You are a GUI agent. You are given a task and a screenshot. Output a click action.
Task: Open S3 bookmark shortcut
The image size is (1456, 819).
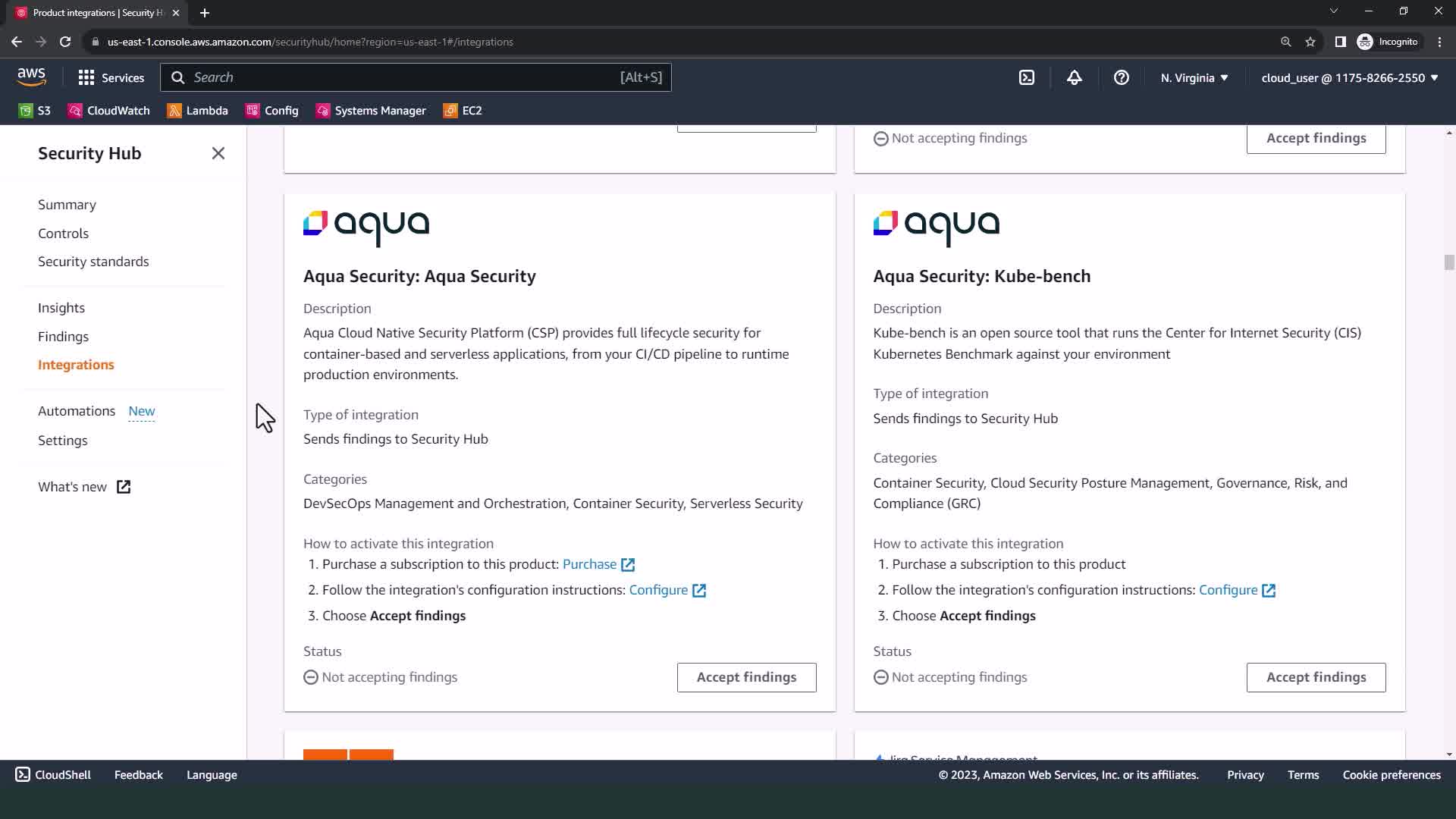pos(35,111)
